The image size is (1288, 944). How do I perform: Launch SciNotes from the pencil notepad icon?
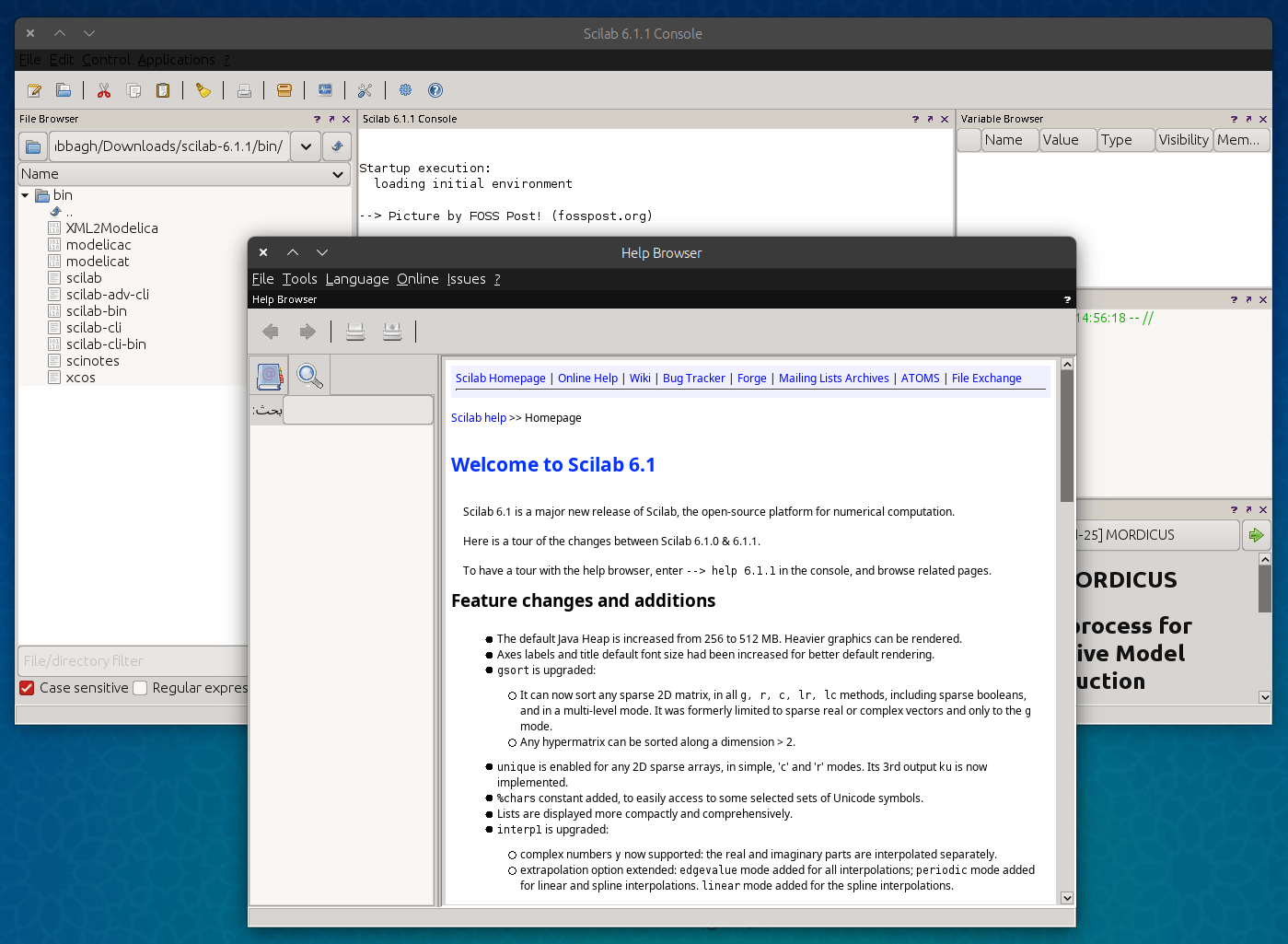[x=34, y=90]
